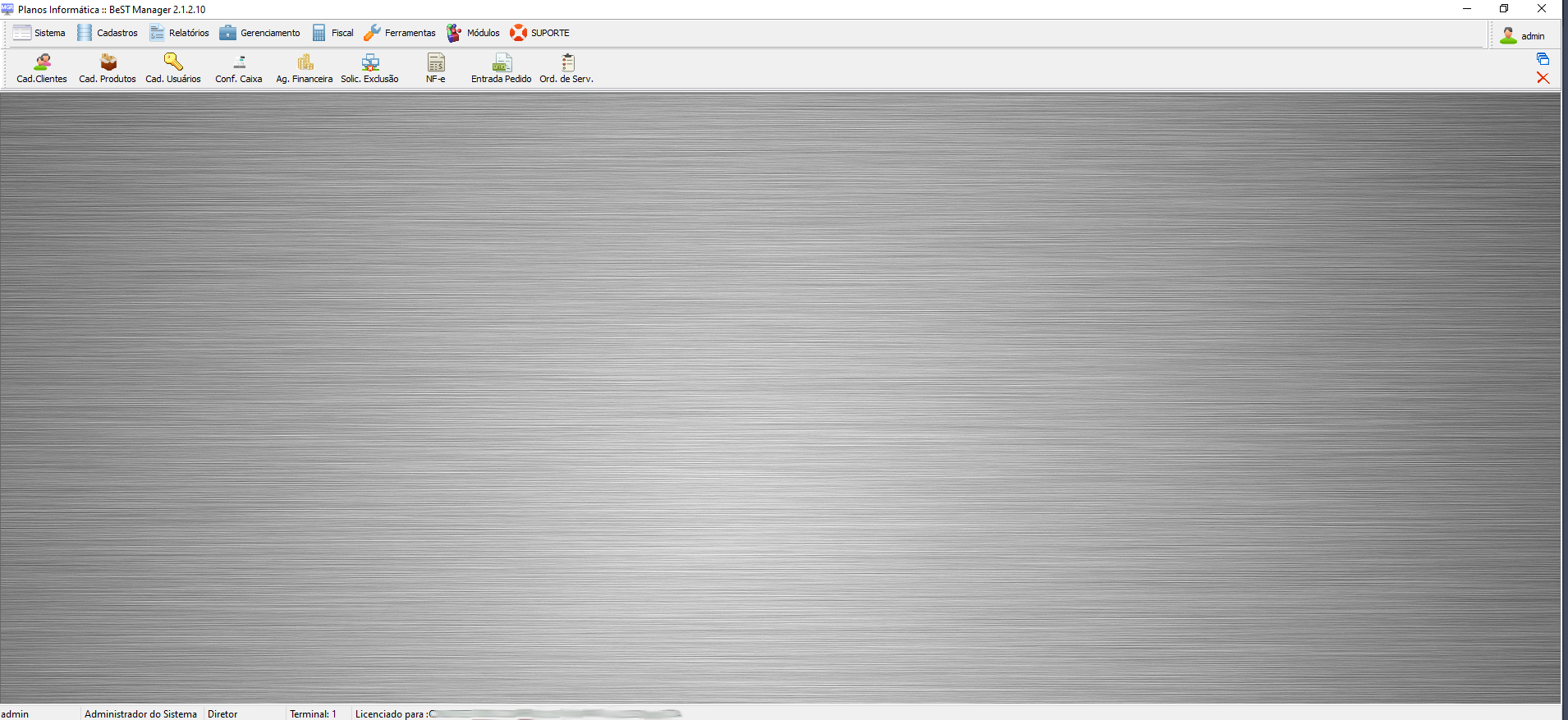Screen dimensions: 1568x720
Task: Expand the Fiscal menu
Action: tap(333, 33)
